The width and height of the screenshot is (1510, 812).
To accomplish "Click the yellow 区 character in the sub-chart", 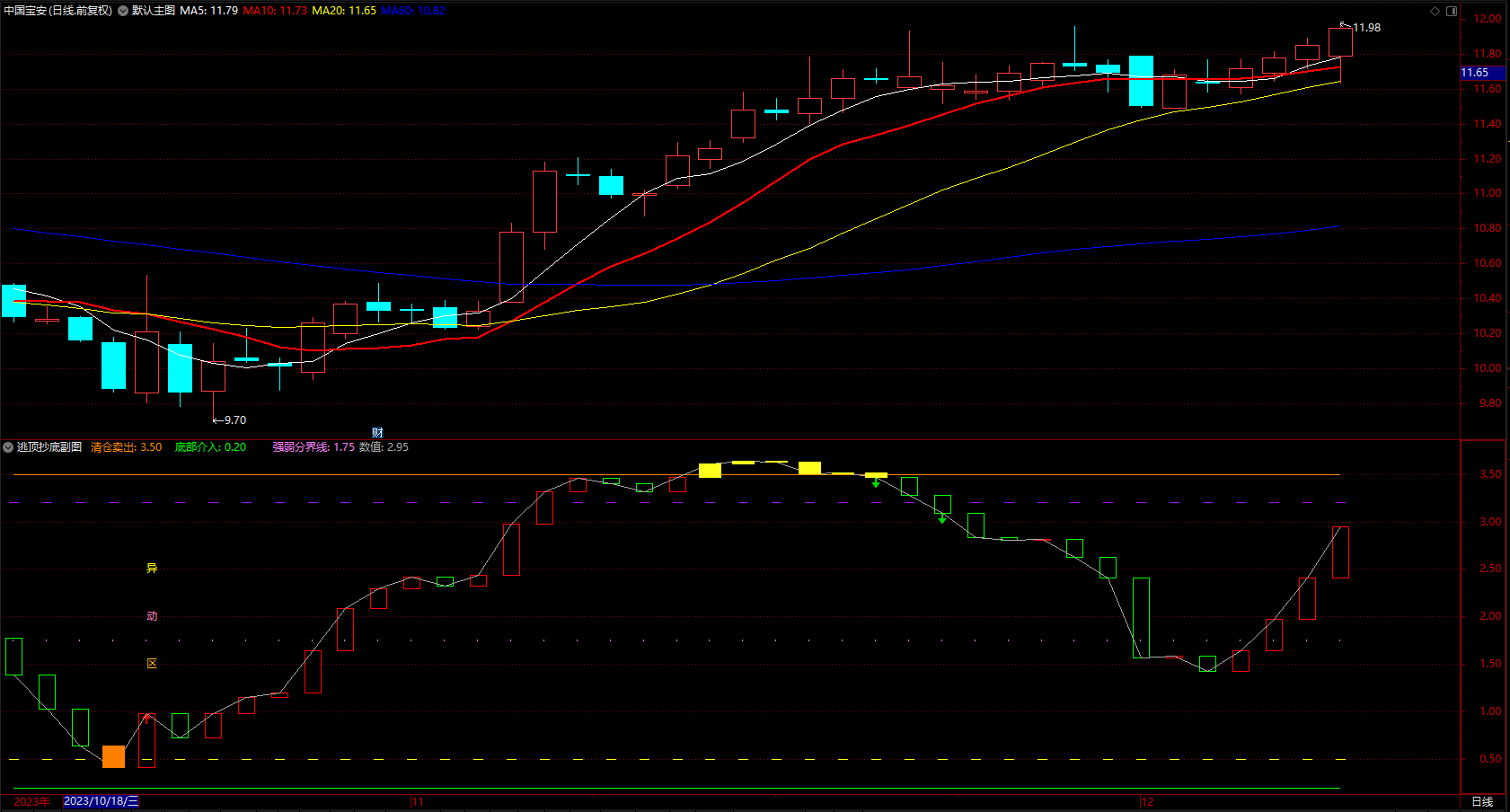I will [152, 664].
